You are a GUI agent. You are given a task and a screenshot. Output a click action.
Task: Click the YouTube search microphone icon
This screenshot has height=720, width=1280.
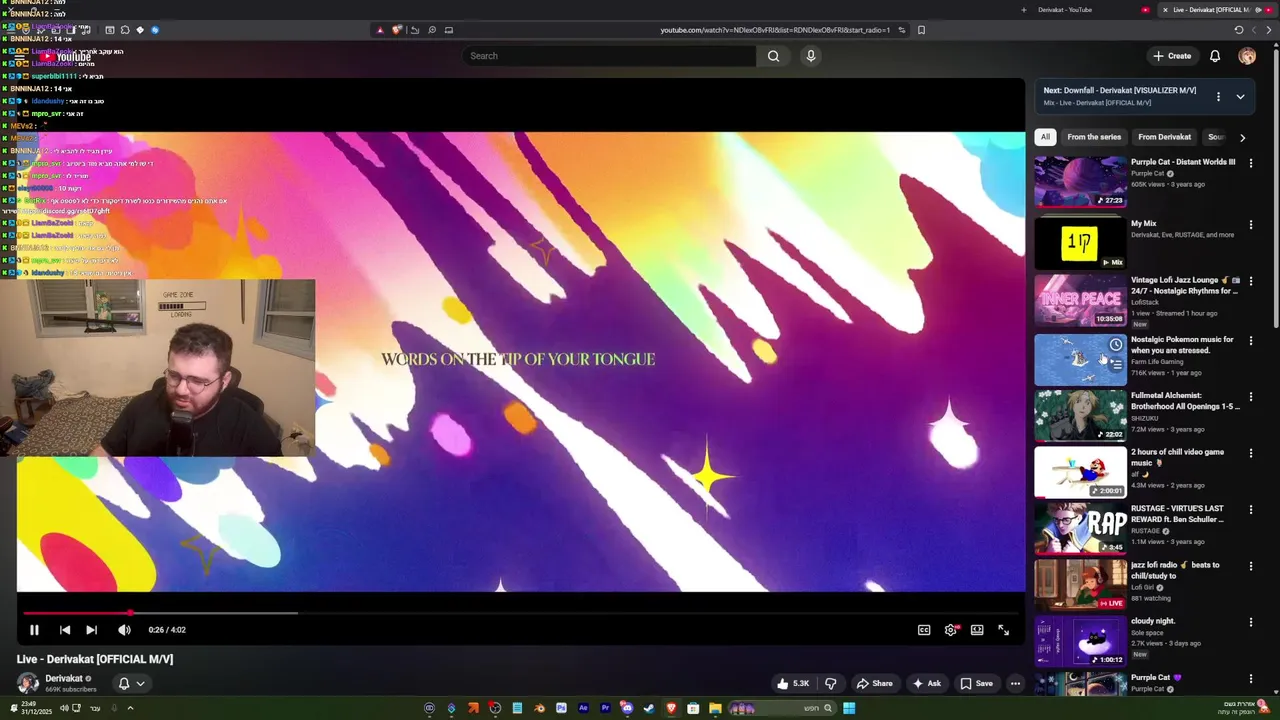(811, 56)
